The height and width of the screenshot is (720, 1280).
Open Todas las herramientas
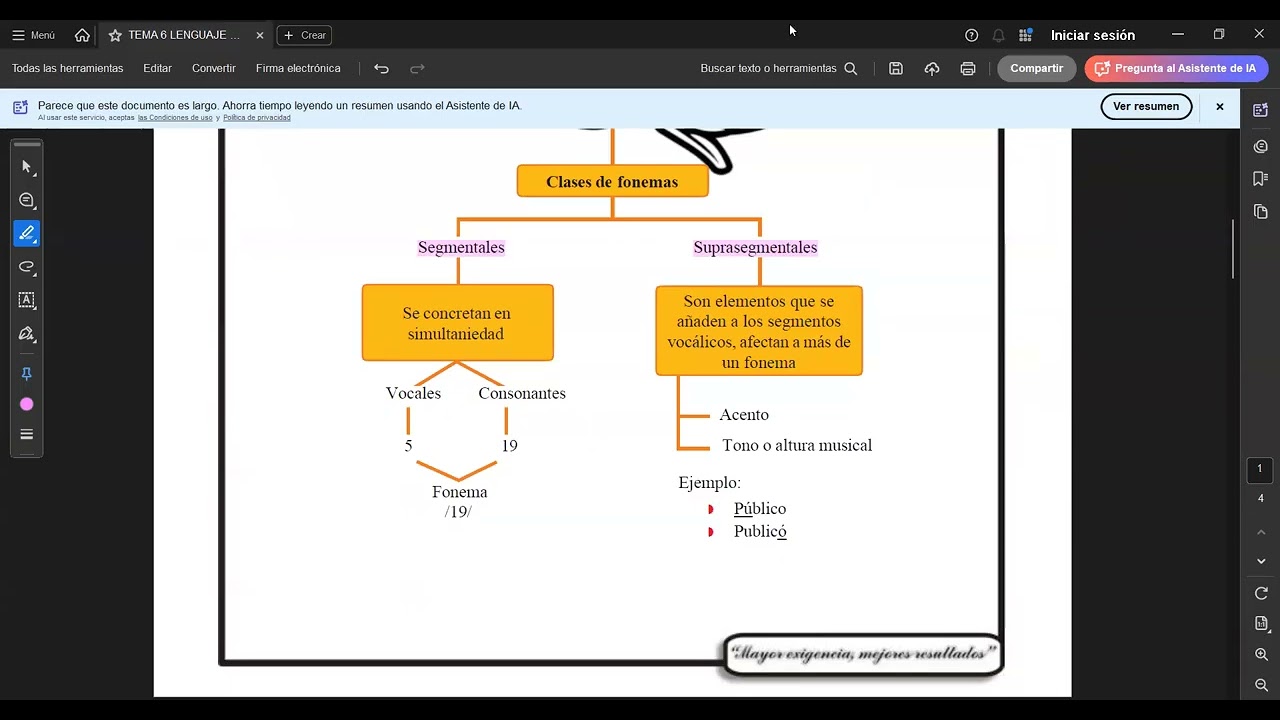point(68,68)
